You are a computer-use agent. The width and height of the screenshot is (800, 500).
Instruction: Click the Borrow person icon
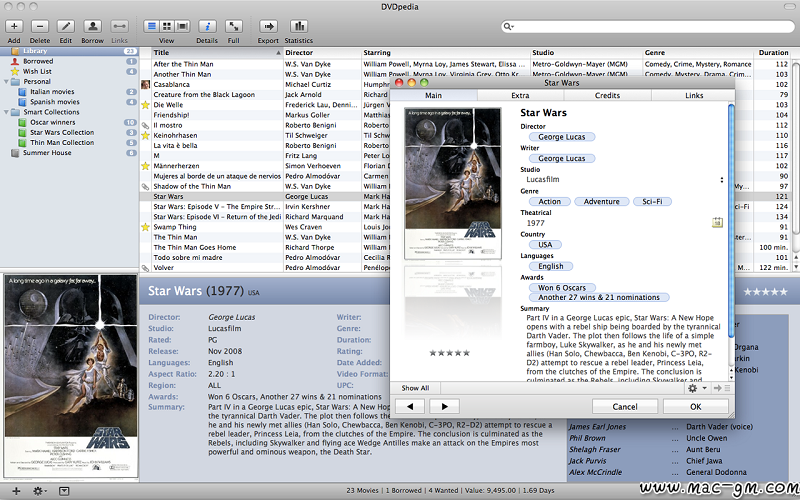pos(92,26)
